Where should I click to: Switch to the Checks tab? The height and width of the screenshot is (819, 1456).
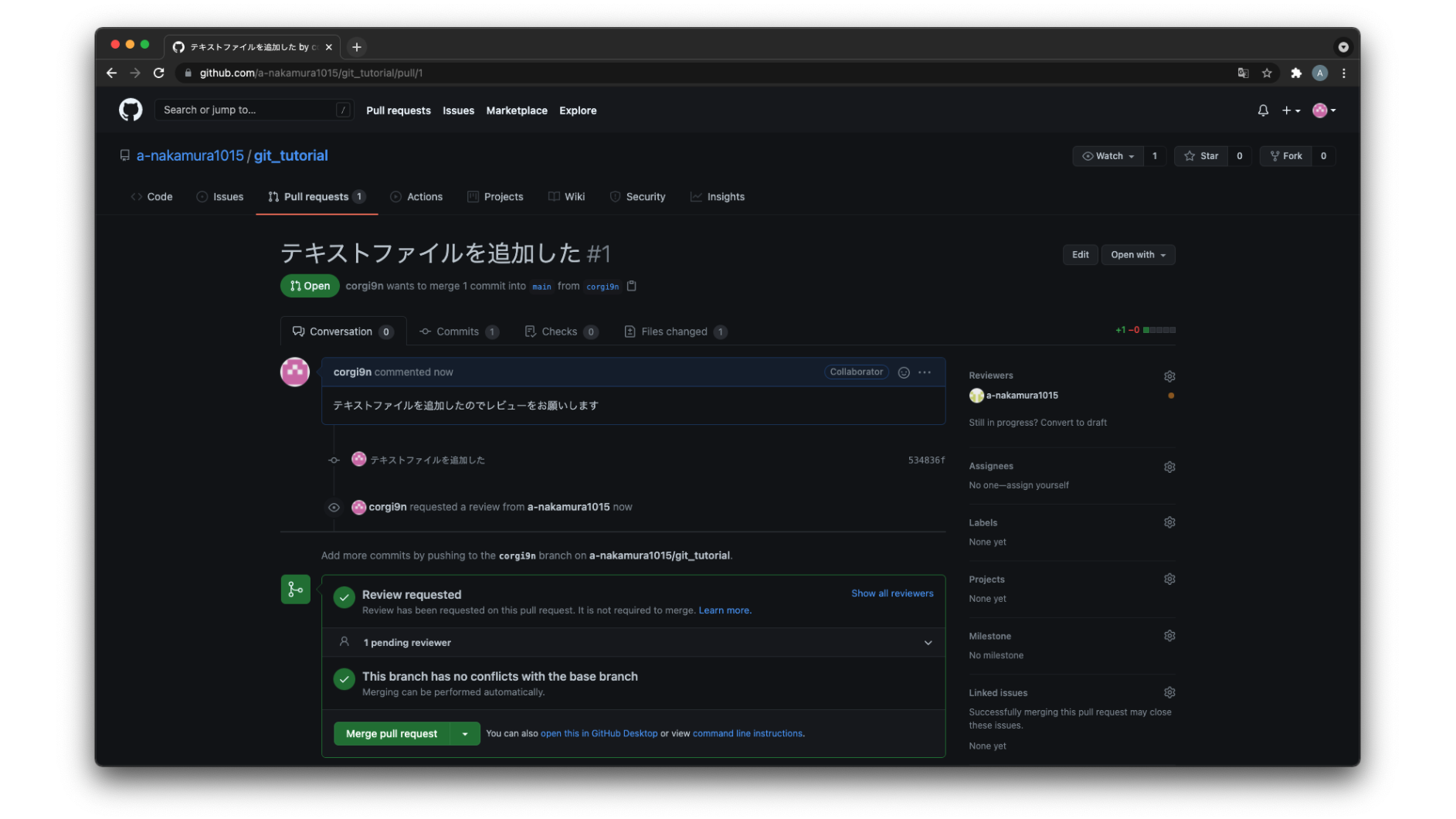pos(562,331)
